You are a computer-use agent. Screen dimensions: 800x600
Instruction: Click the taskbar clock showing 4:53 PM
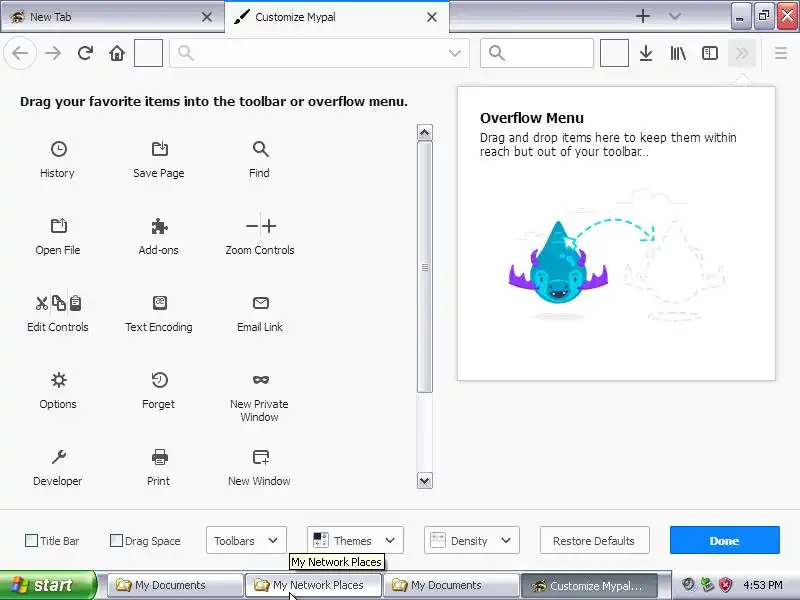pos(763,585)
